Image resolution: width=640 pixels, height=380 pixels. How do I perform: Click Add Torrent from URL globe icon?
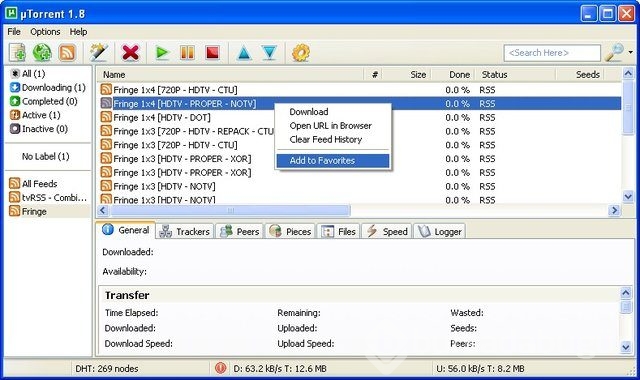[42, 53]
